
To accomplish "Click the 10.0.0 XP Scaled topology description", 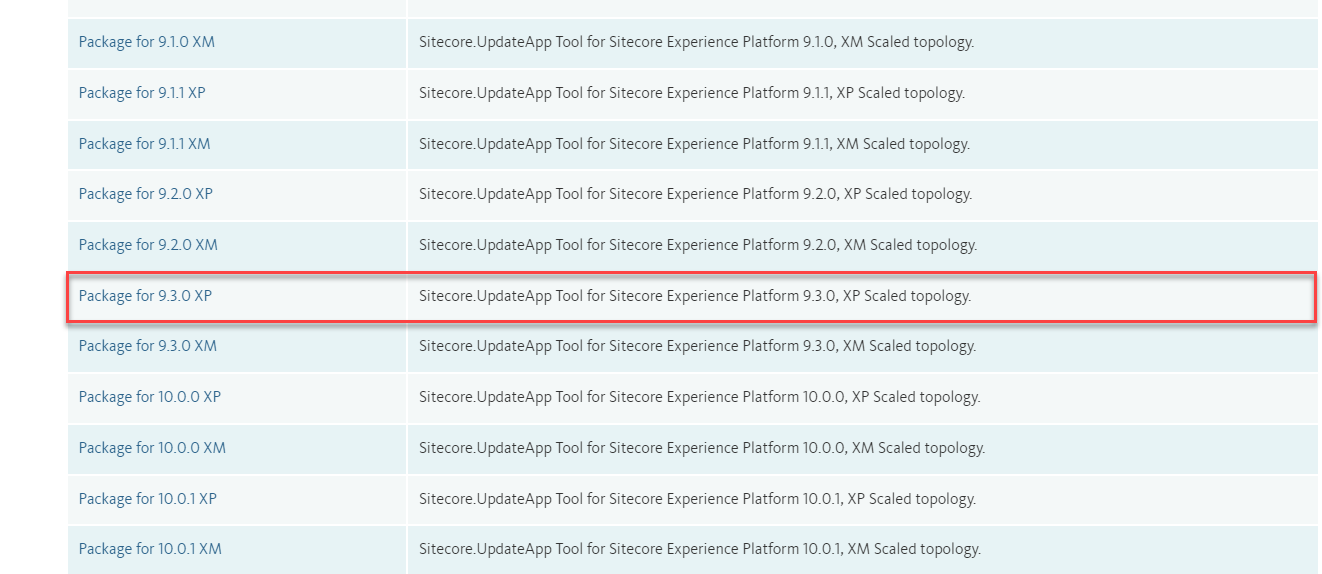I will 699,397.
